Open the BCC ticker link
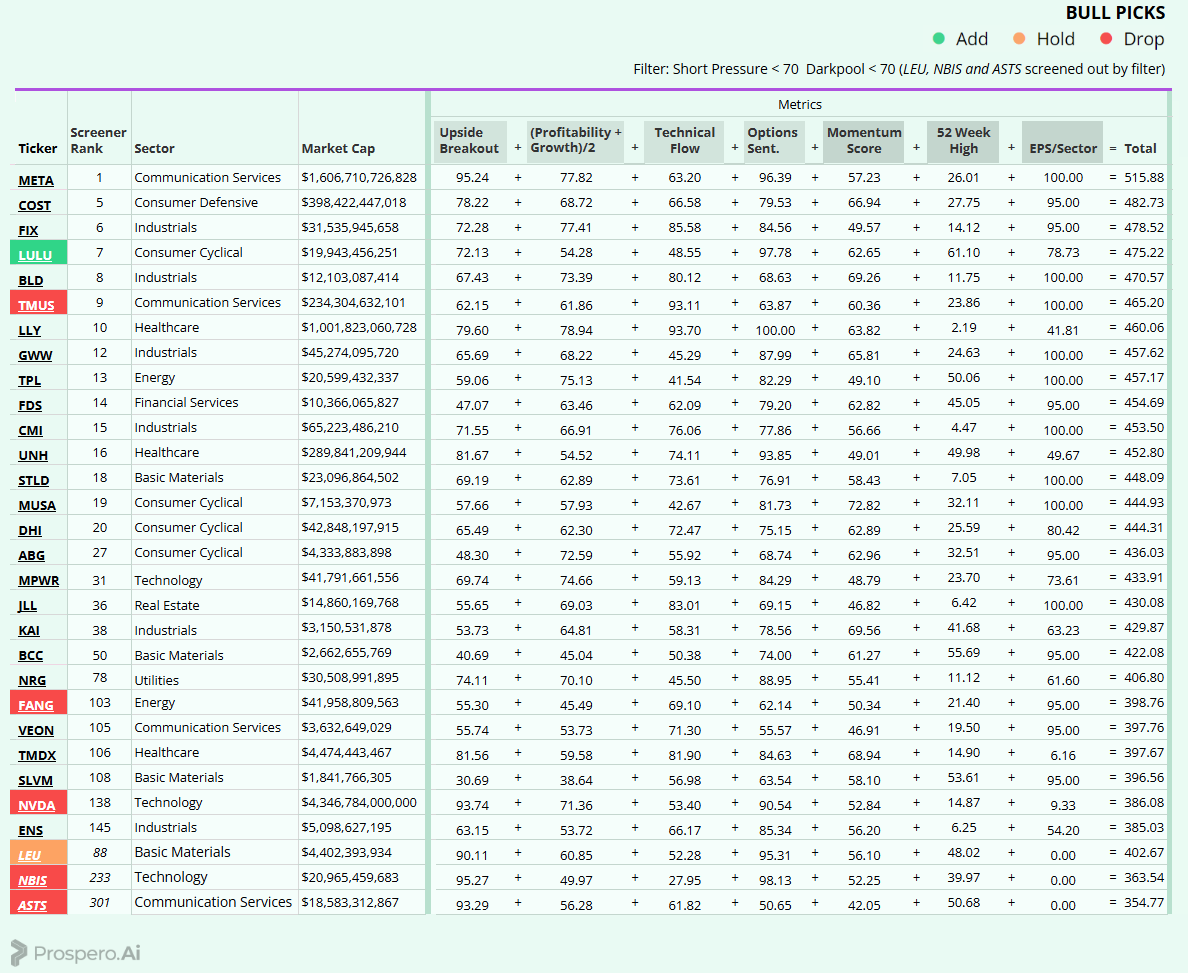The image size is (1188, 973). [x=30, y=655]
